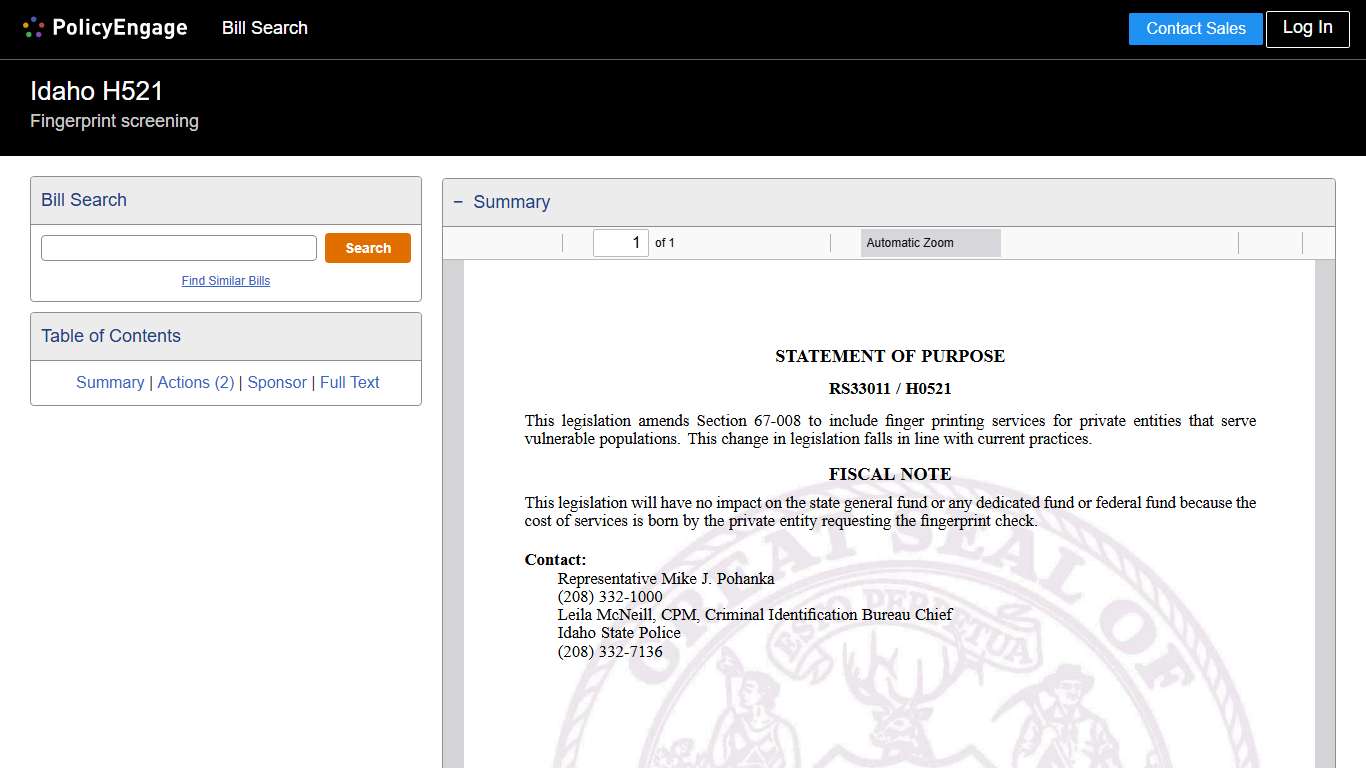Jump to Summary via Table of Contents
The width and height of the screenshot is (1366, 768).
[110, 382]
